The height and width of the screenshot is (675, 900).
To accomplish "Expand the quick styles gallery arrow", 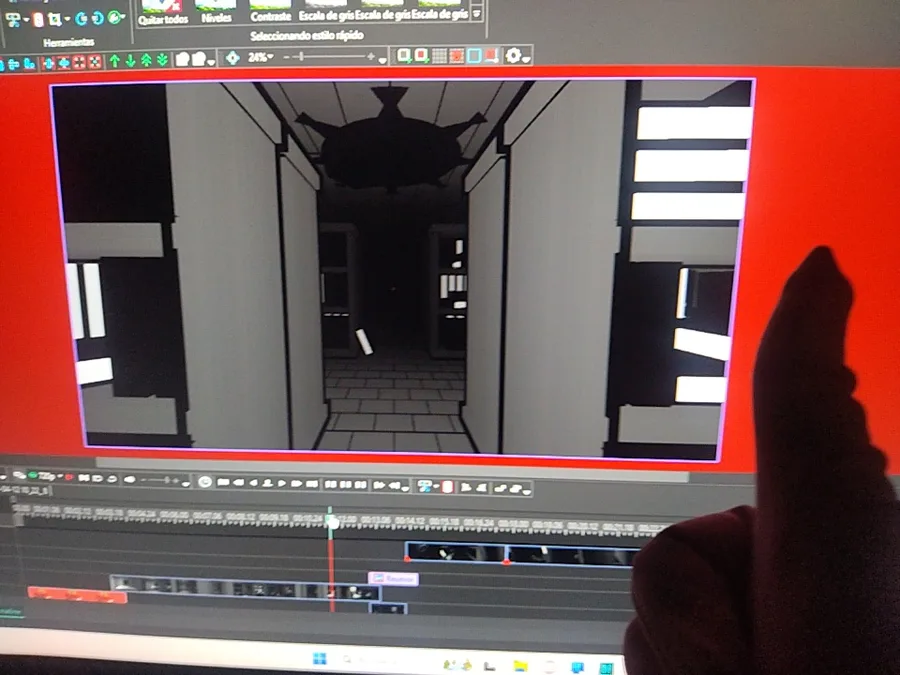I will (476, 12).
